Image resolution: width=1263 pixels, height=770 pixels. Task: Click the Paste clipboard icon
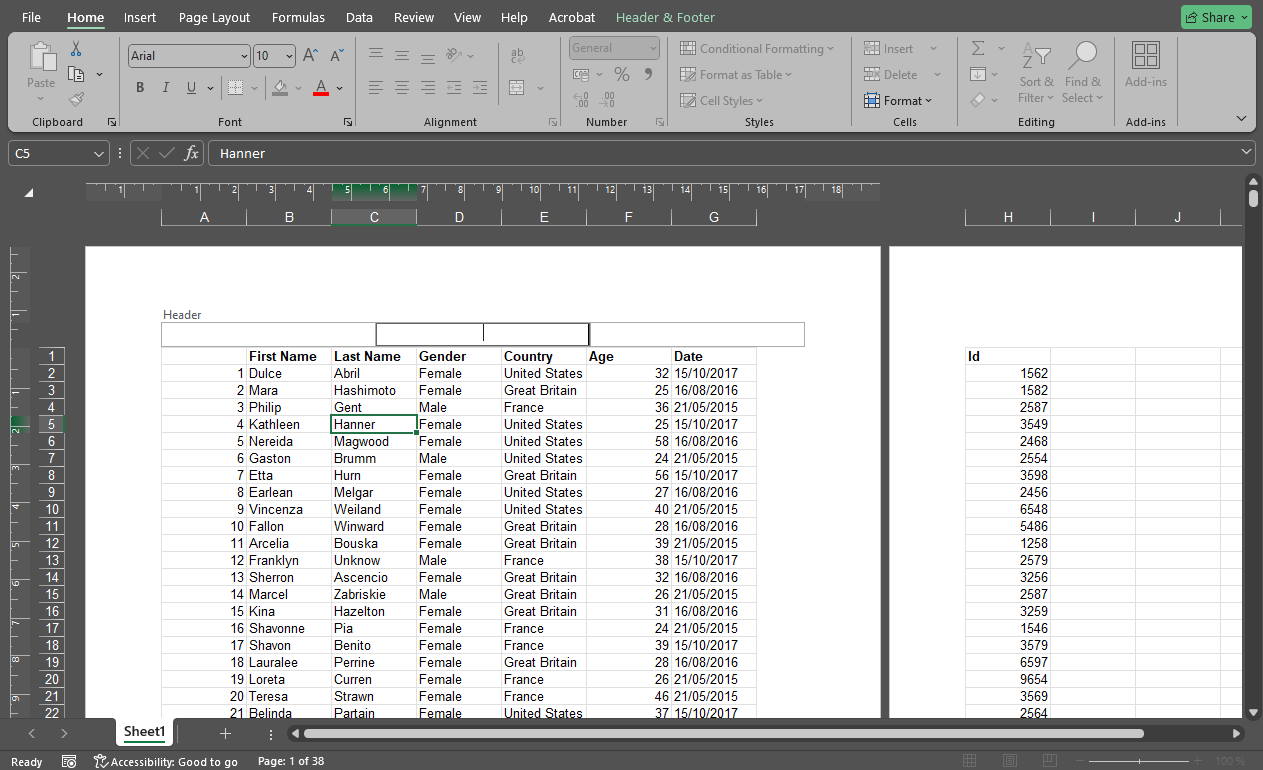(41, 56)
